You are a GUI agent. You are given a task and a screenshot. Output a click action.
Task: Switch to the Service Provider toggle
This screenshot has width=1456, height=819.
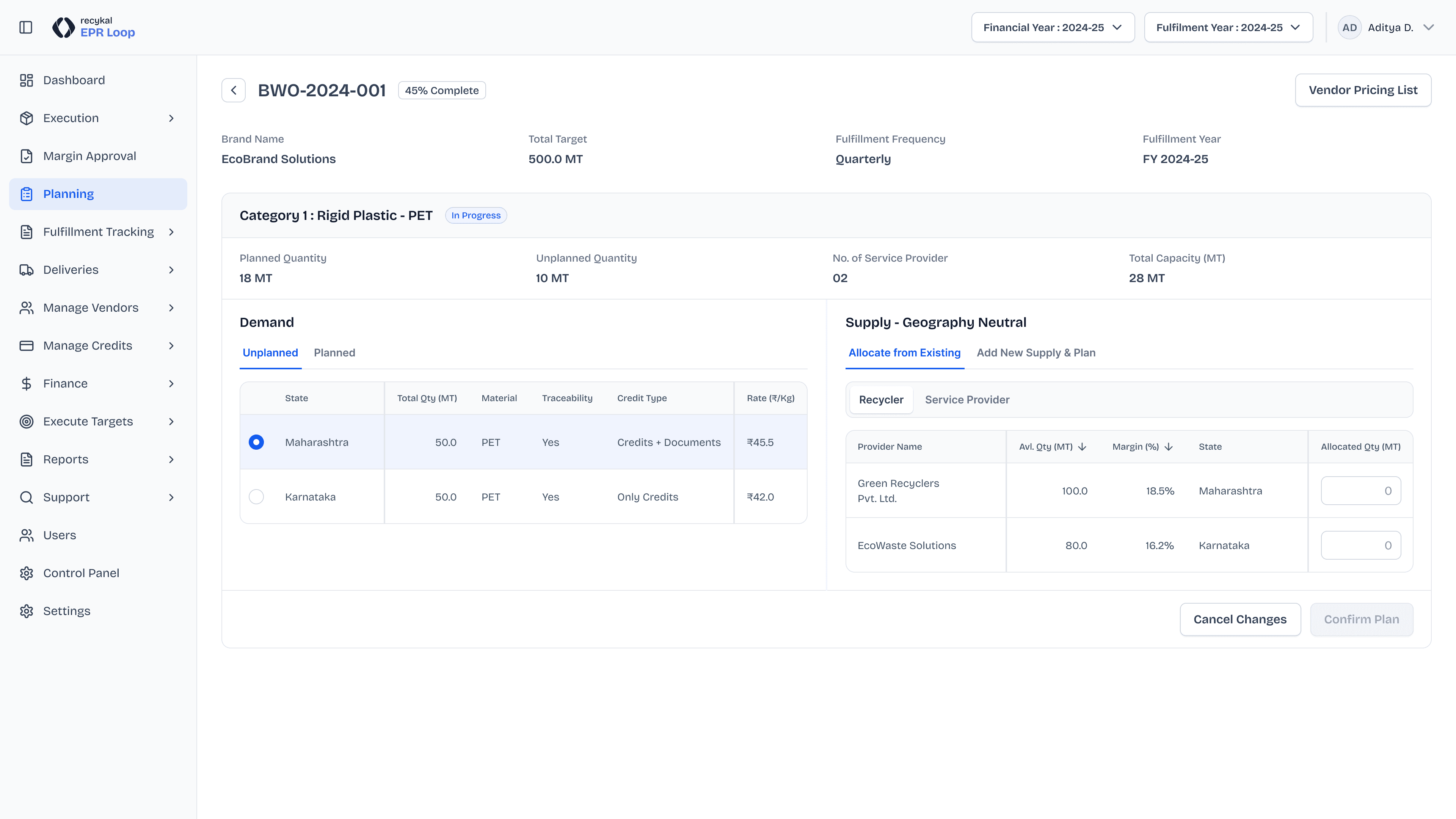click(966, 400)
